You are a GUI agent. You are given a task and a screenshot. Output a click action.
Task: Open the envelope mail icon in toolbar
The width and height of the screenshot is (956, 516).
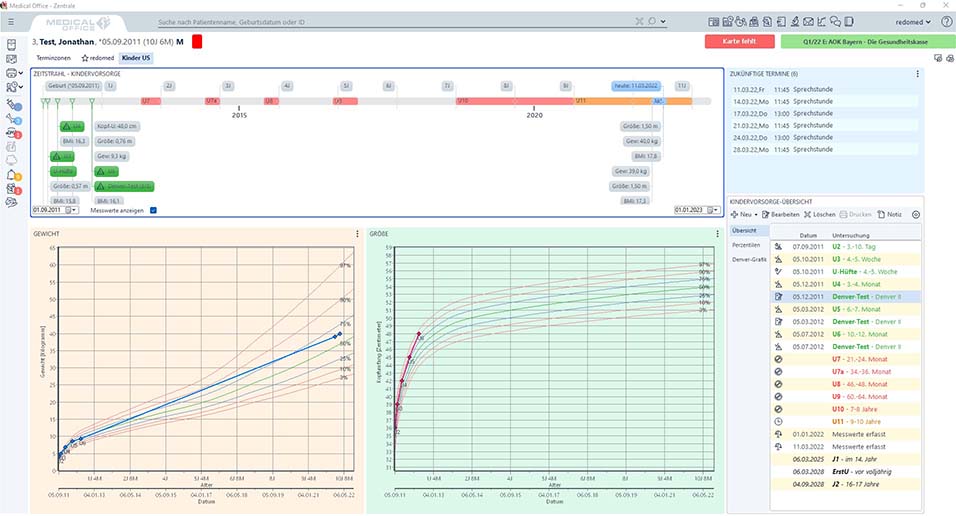coord(808,22)
